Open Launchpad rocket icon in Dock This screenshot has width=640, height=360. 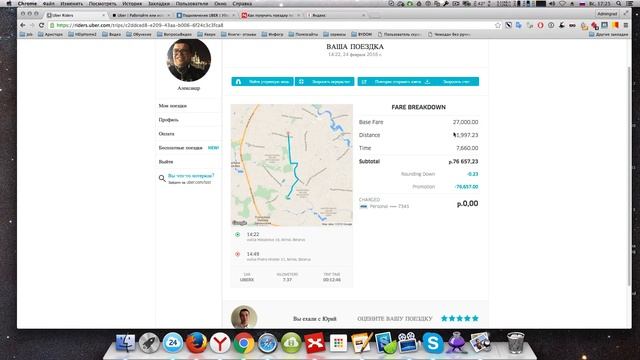pos(149,342)
